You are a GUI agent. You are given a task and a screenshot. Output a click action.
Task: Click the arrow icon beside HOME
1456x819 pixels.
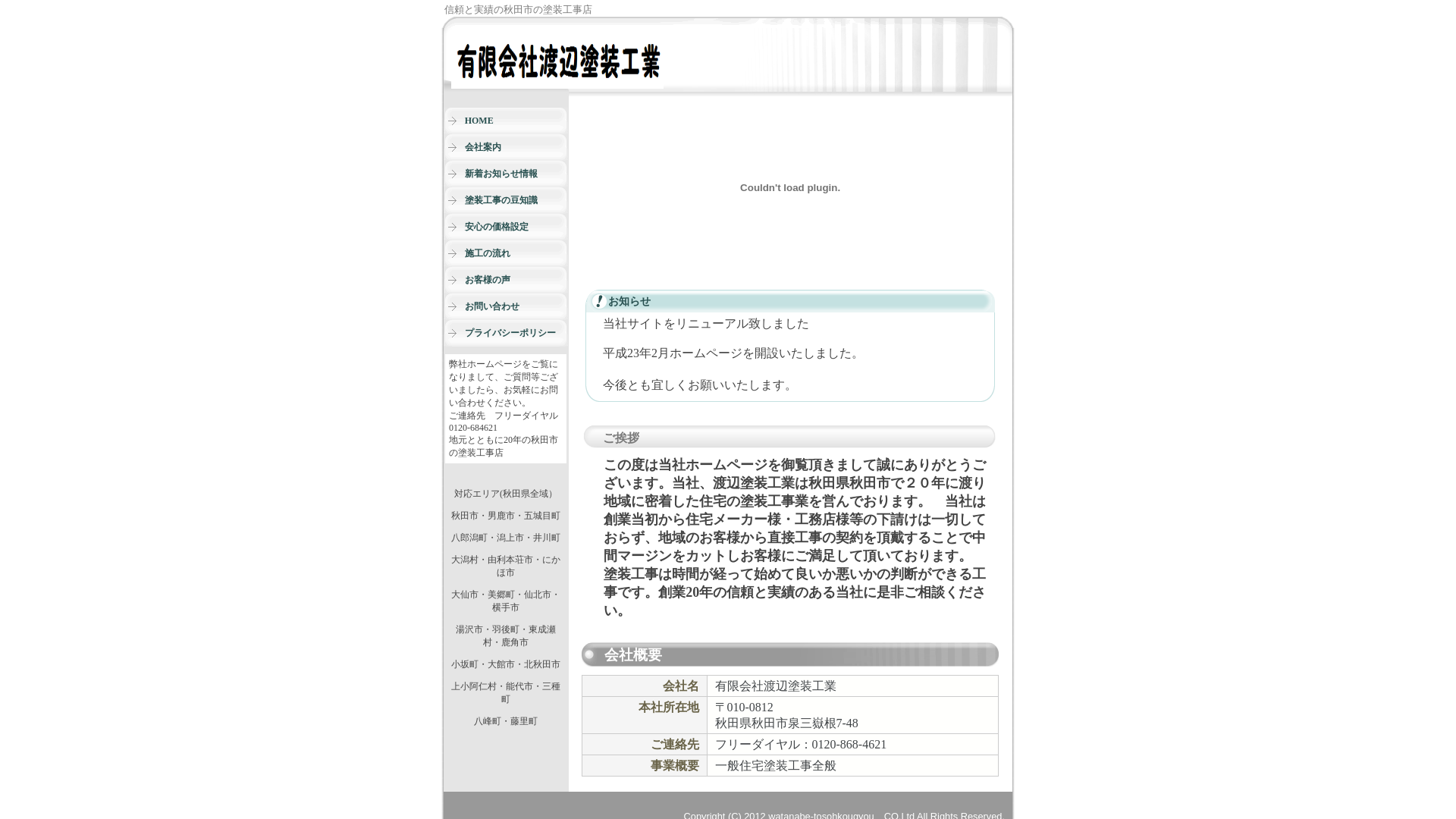tap(453, 120)
